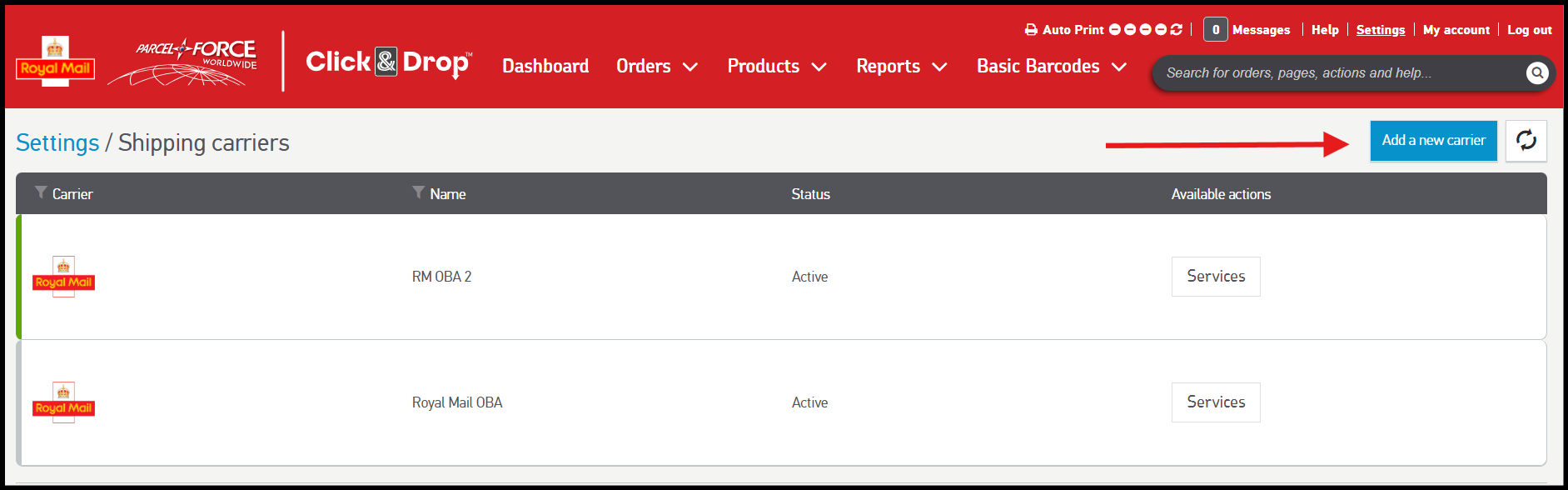Click into the search orders field
The width and height of the screenshot is (1568, 490).
click(1332, 73)
